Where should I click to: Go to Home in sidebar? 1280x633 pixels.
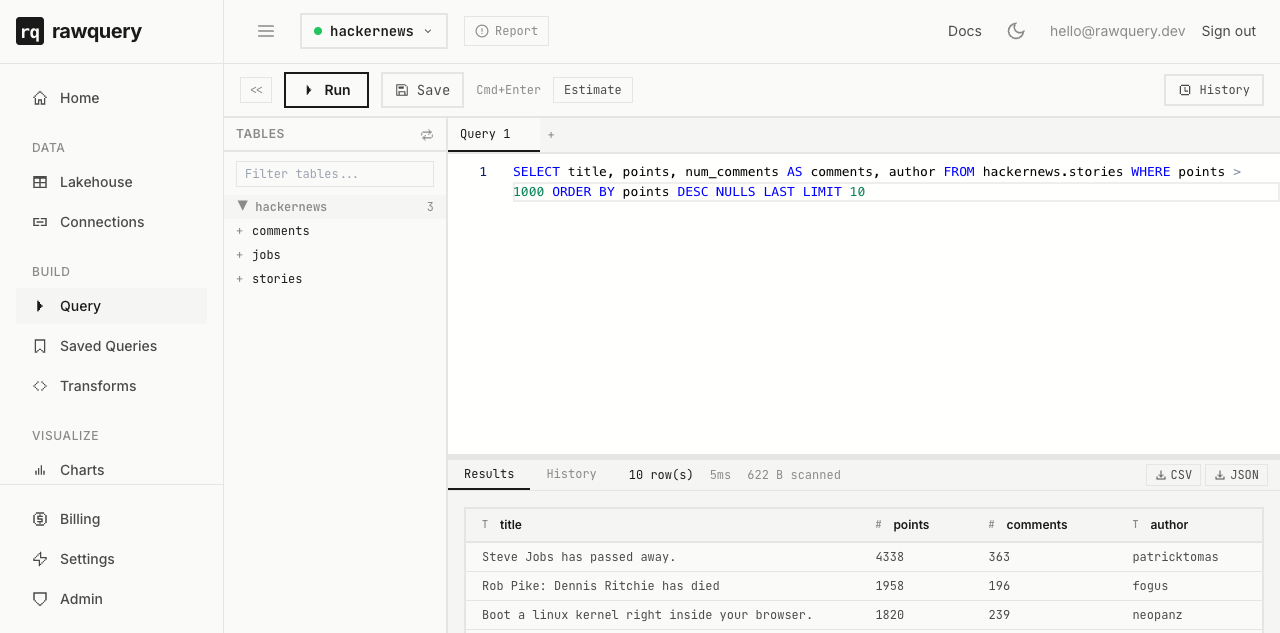click(x=111, y=98)
